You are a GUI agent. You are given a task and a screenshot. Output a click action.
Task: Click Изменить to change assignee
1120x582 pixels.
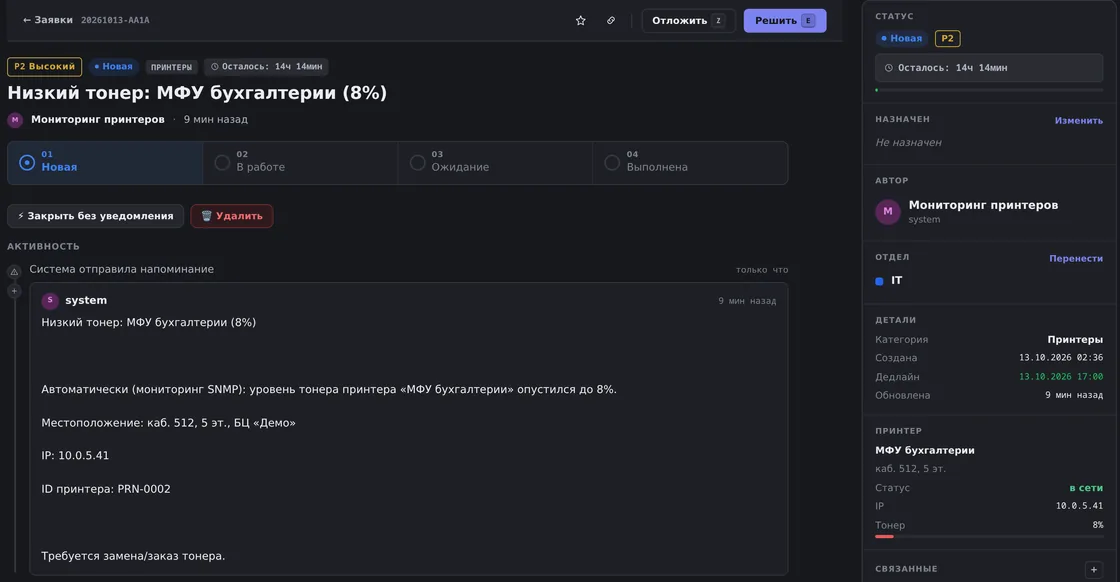(x=1079, y=121)
